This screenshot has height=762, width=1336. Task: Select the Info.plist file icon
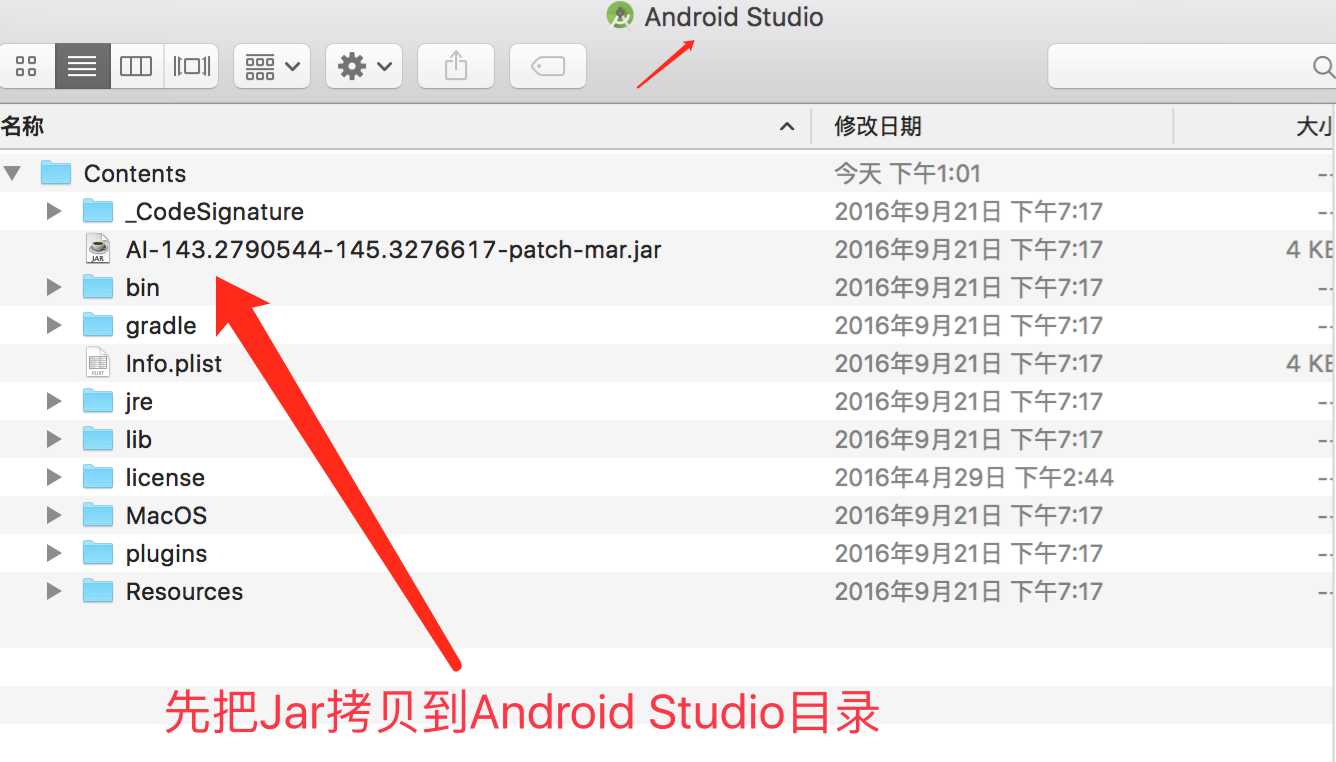(98, 363)
